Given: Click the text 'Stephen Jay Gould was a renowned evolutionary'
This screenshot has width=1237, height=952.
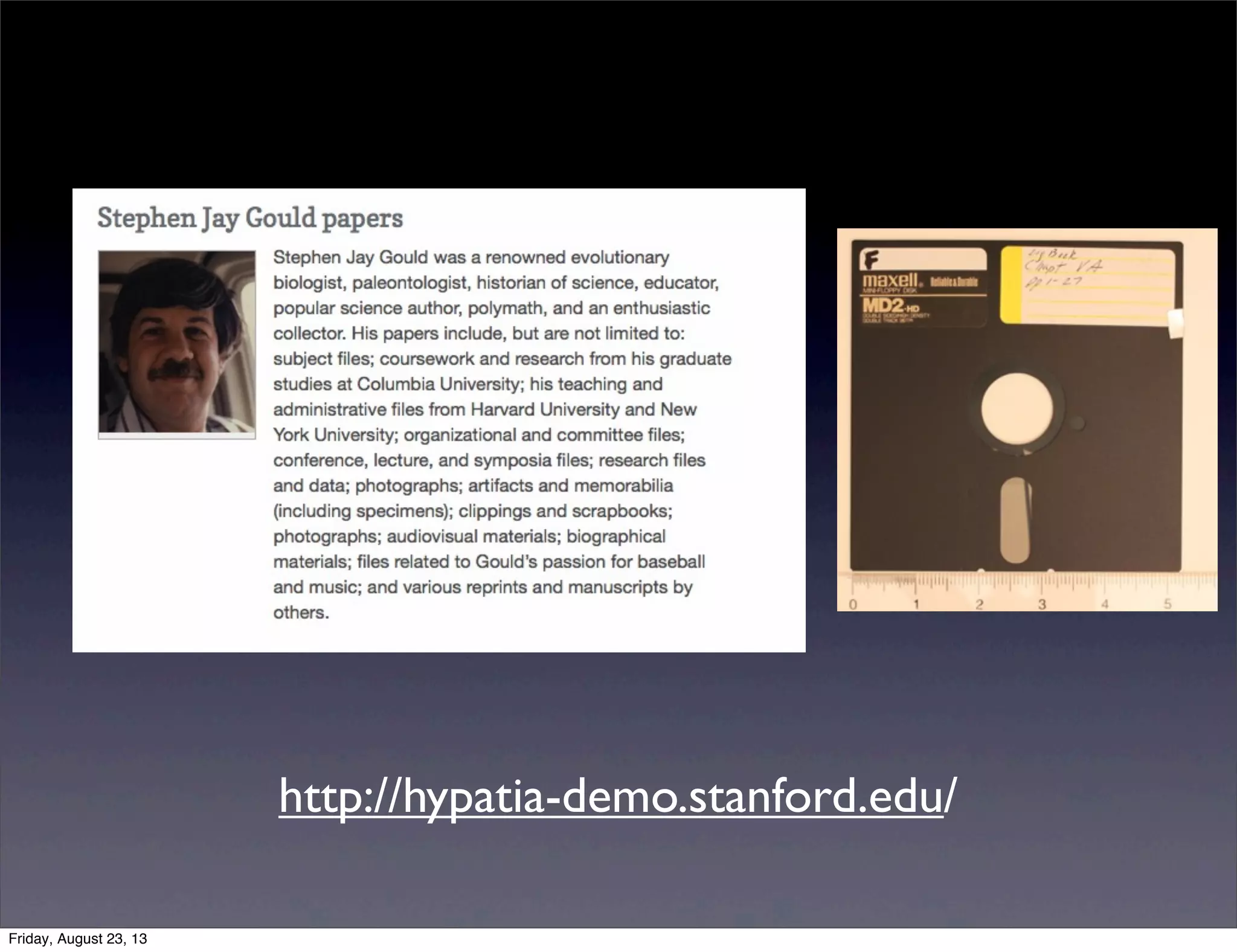Looking at the screenshot, I should click(x=471, y=257).
